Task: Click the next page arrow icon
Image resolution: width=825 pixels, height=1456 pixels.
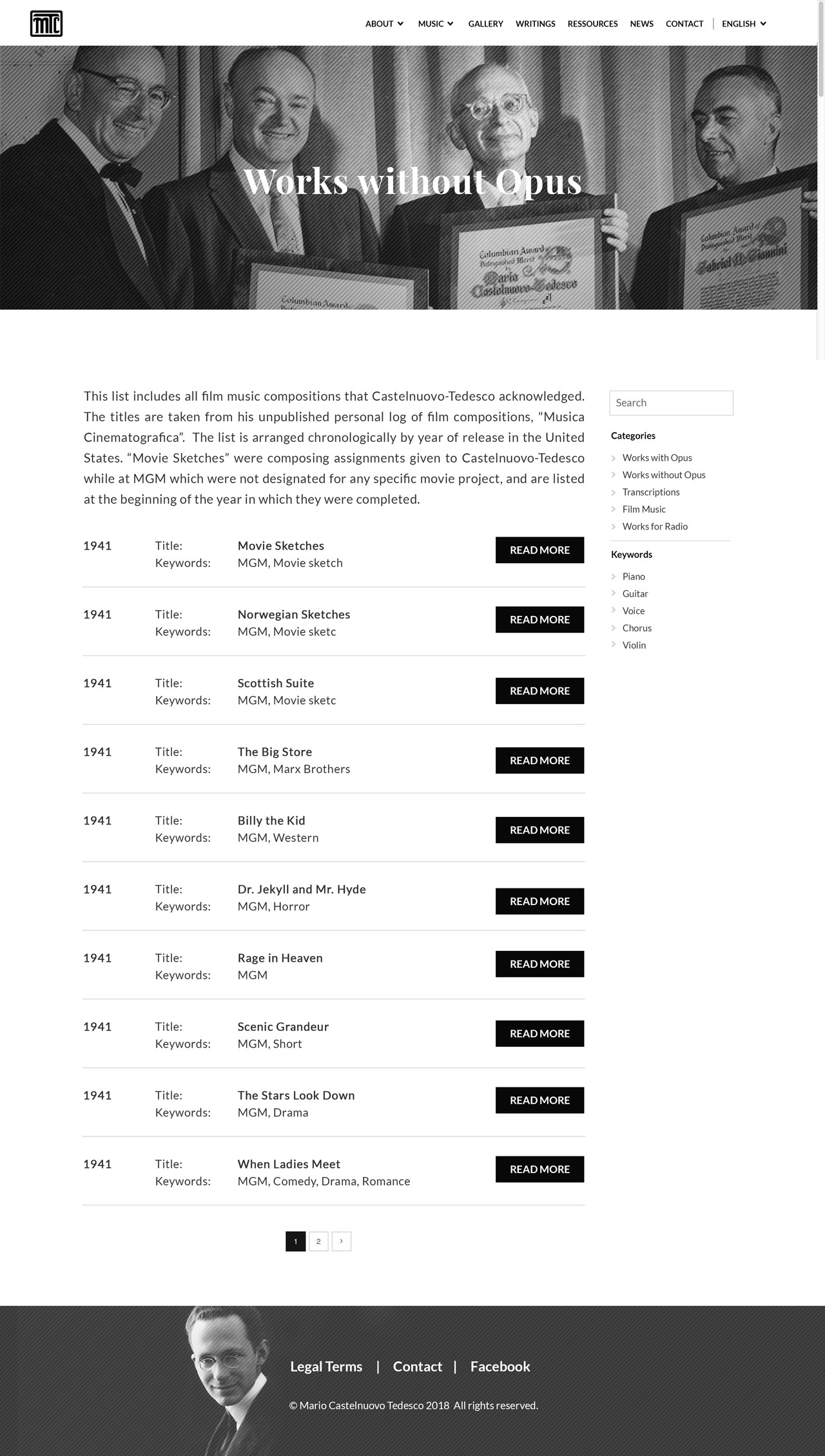Action: [x=341, y=1241]
